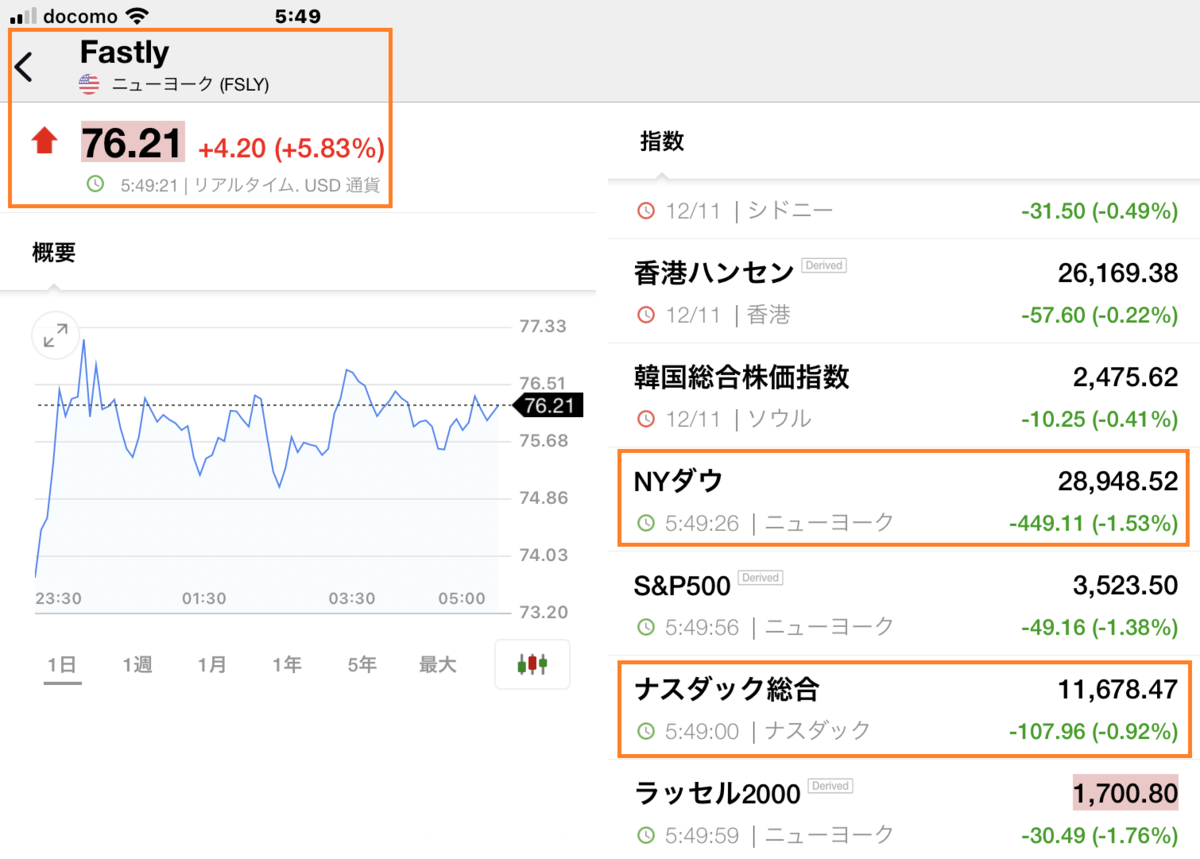The image size is (1200, 859).
Task: Expand the price chart to fullscreen
Action: point(56,336)
